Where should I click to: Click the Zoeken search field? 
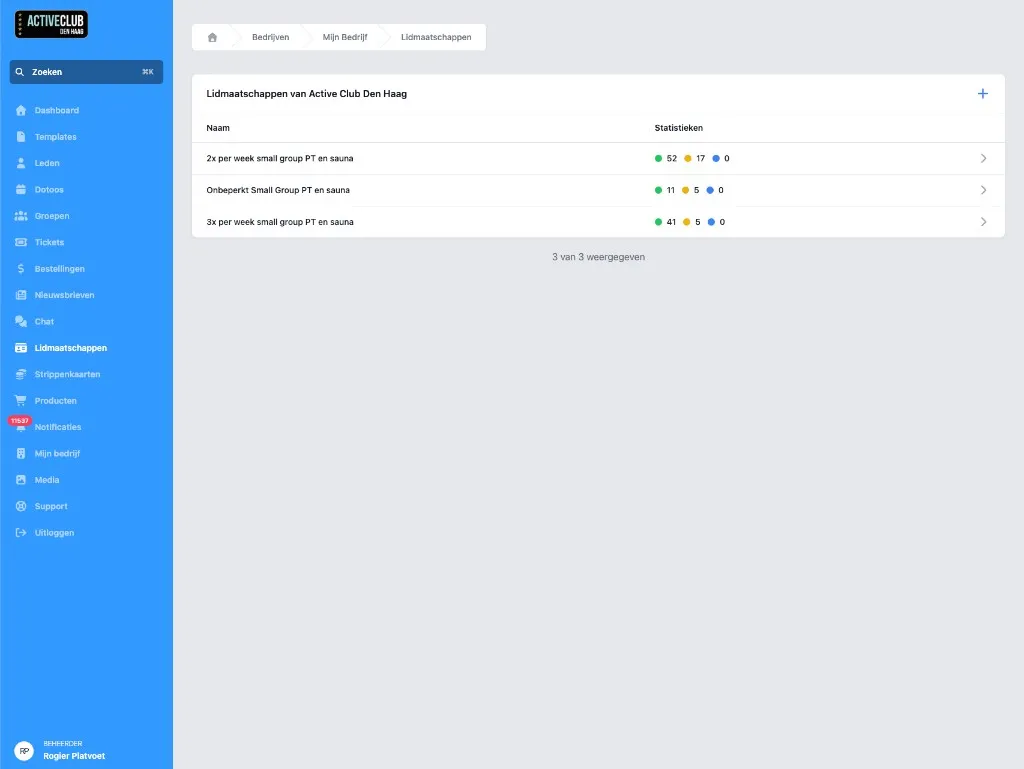(x=86, y=72)
